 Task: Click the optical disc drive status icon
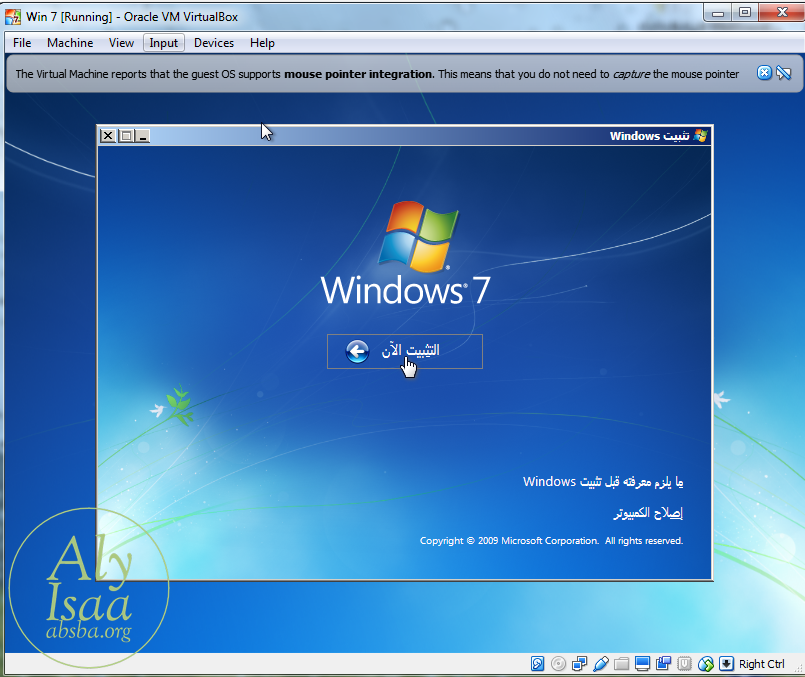click(558, 664)
